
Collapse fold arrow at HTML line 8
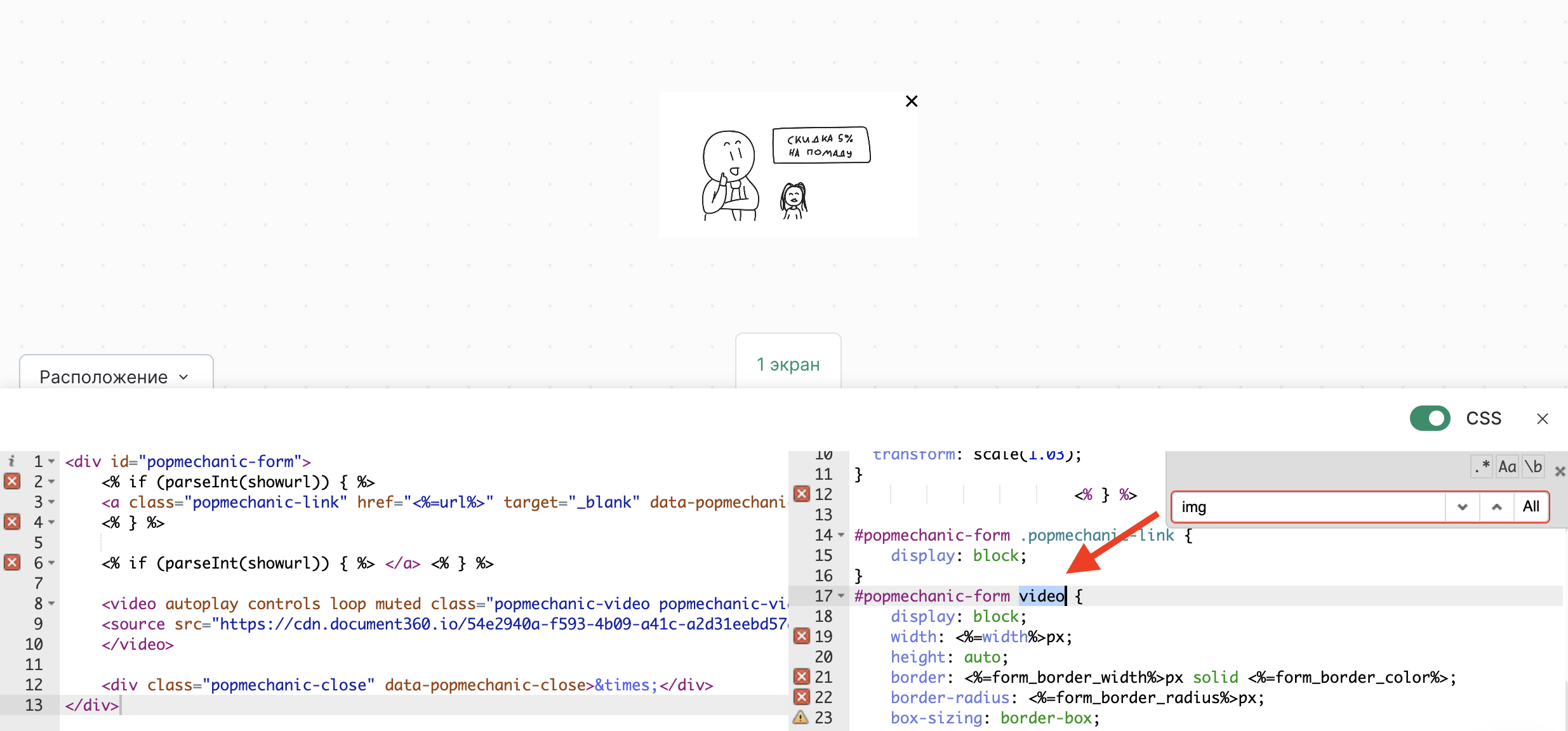51,603
